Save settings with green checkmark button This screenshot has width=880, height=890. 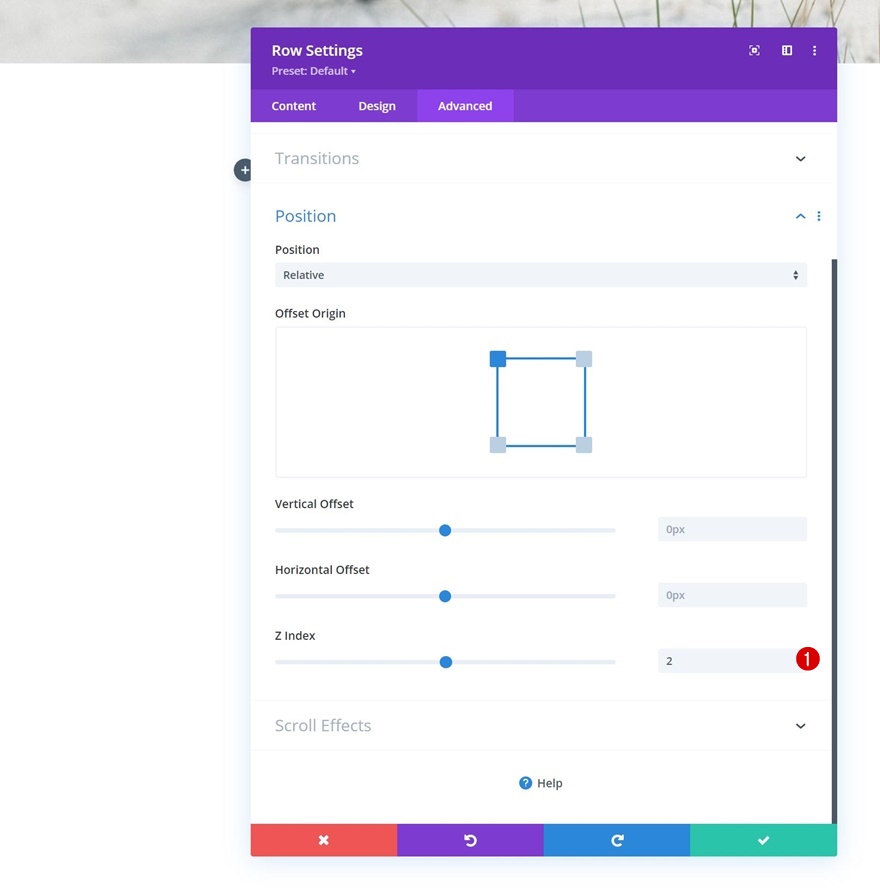764,840
